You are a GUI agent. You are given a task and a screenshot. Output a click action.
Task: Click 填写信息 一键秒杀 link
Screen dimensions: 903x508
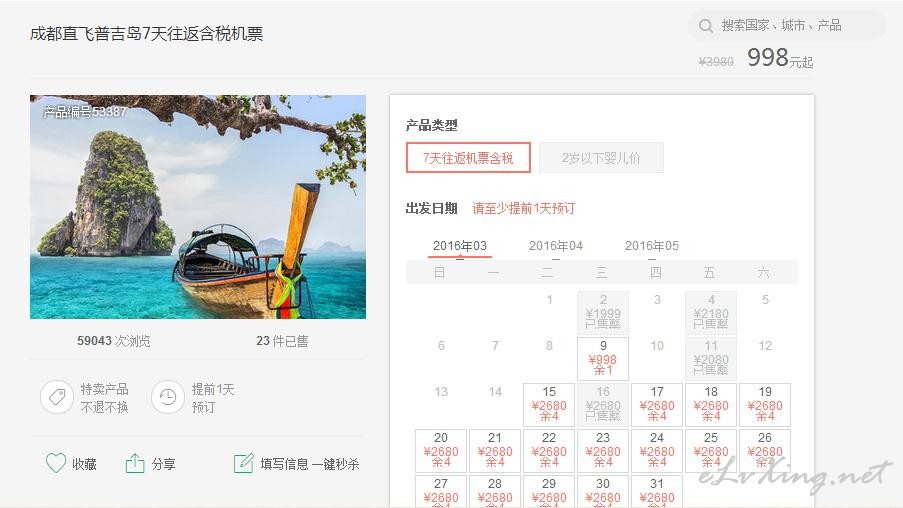click(x=310, y=464)
